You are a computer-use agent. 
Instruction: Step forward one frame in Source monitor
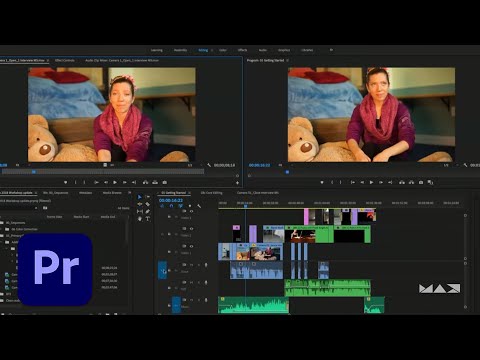pos(124,182)
